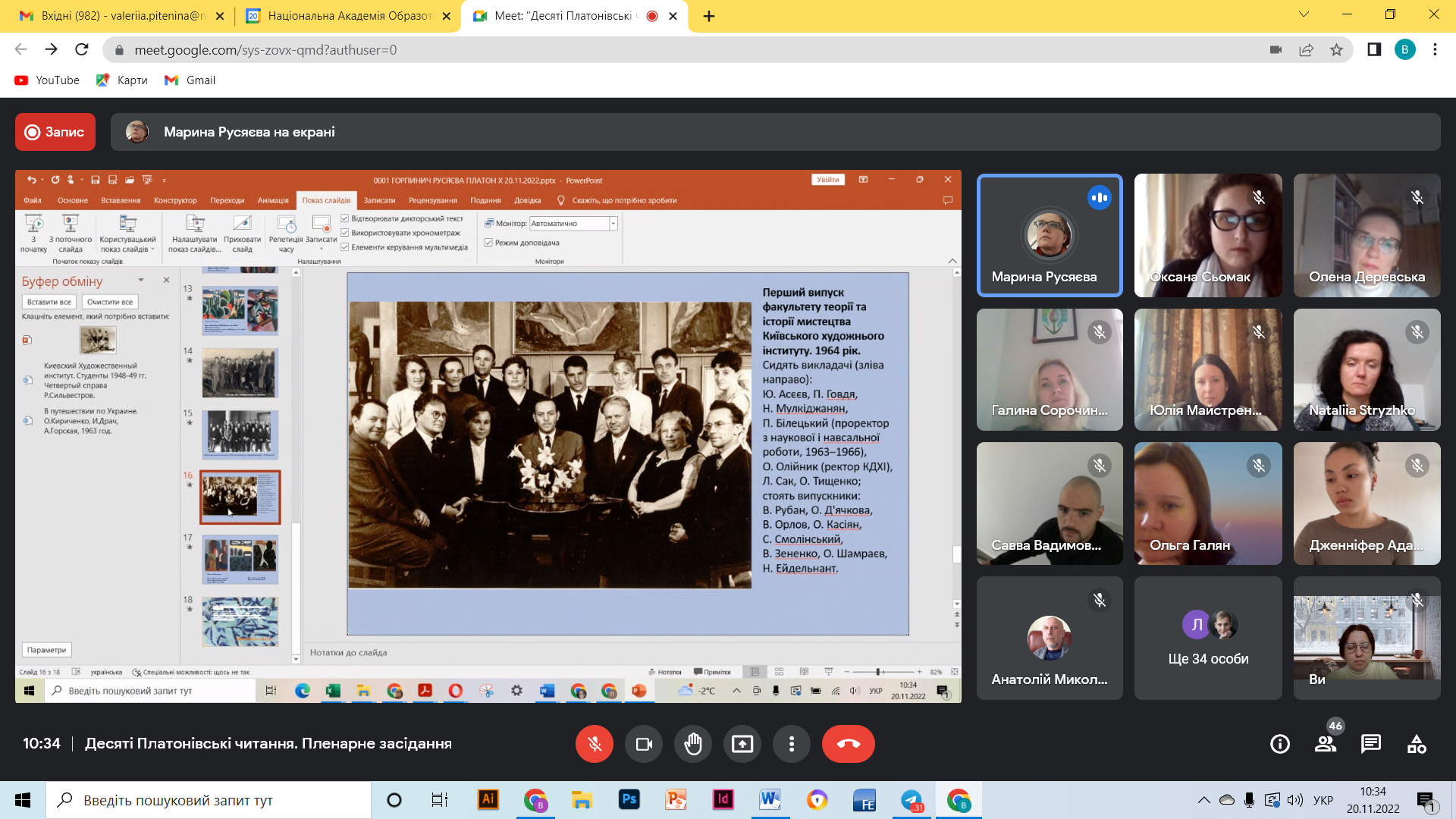Open Photoshop from Windows taskbar
1456x819 pixels.
click(629, 800)
